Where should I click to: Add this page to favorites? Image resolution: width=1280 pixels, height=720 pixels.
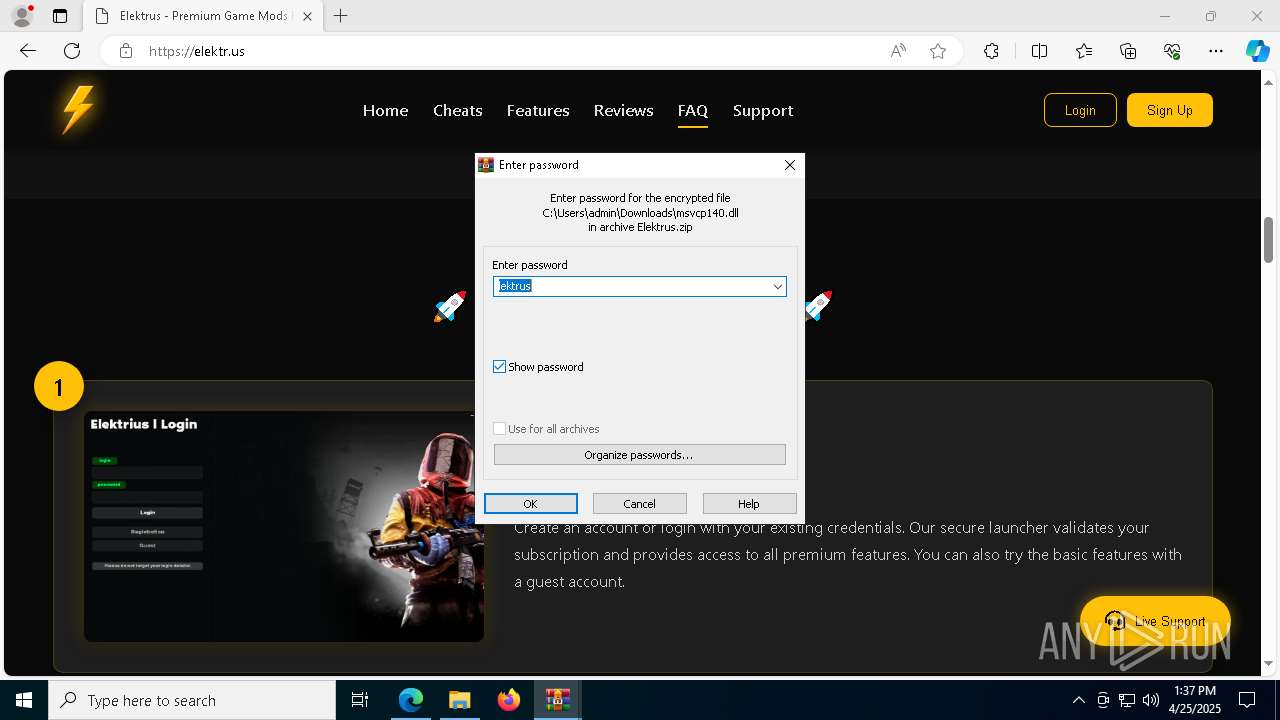pos(938,51)
